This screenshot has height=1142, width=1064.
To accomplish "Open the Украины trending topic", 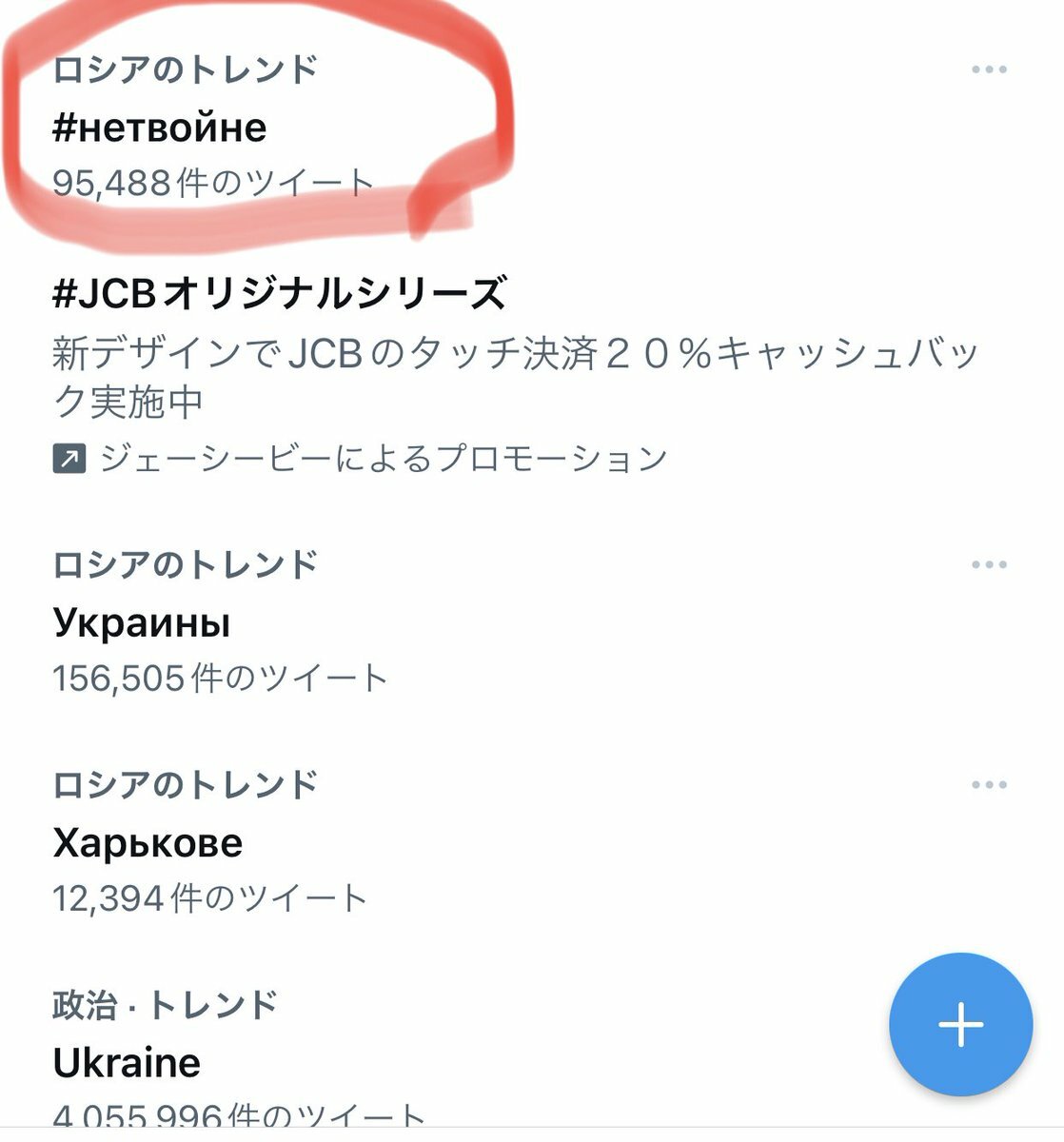I will point(142,623).
